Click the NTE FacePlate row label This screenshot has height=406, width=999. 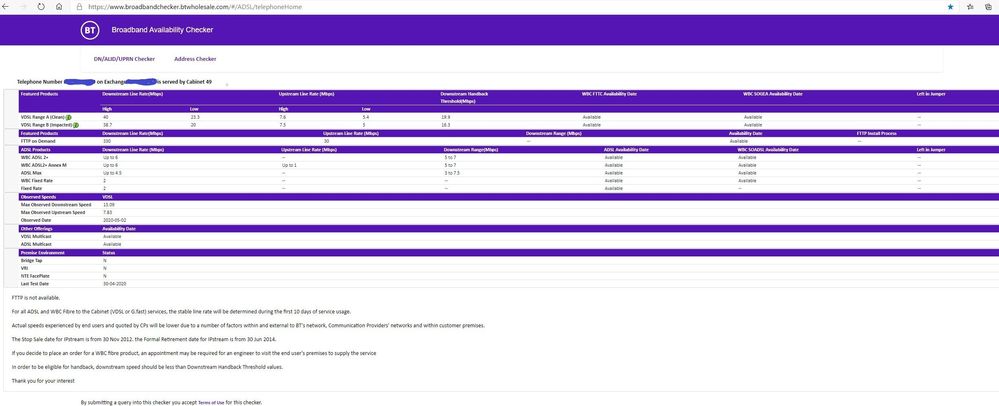tap(34, 276)
